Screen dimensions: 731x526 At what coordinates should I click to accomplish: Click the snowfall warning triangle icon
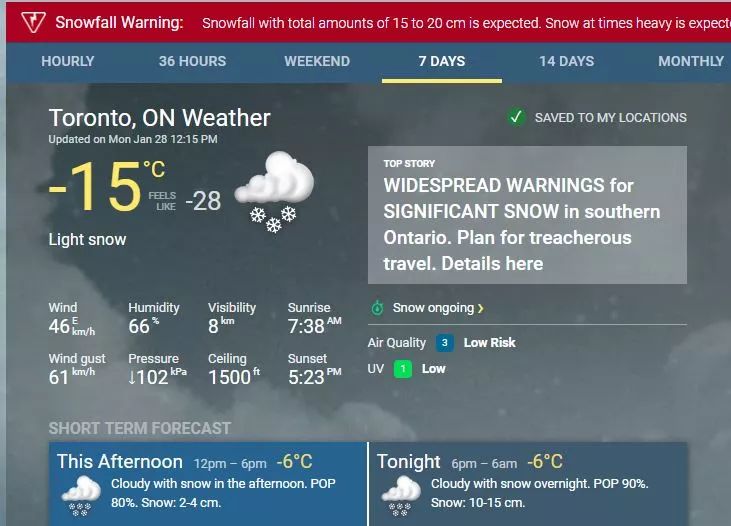(x=33, y=21)
